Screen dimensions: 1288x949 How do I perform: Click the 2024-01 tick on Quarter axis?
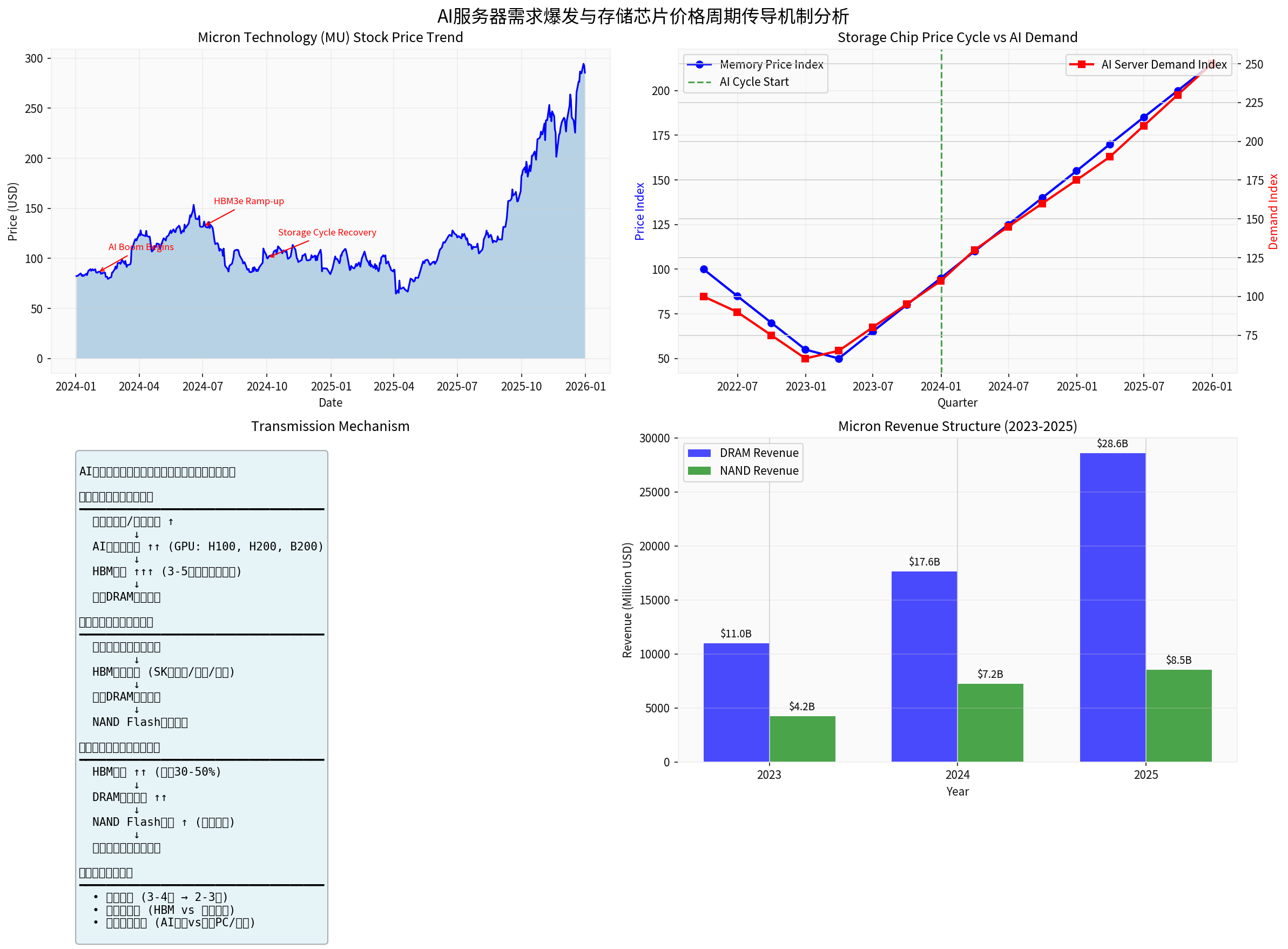pyautogui.click(x=941, y=387)
